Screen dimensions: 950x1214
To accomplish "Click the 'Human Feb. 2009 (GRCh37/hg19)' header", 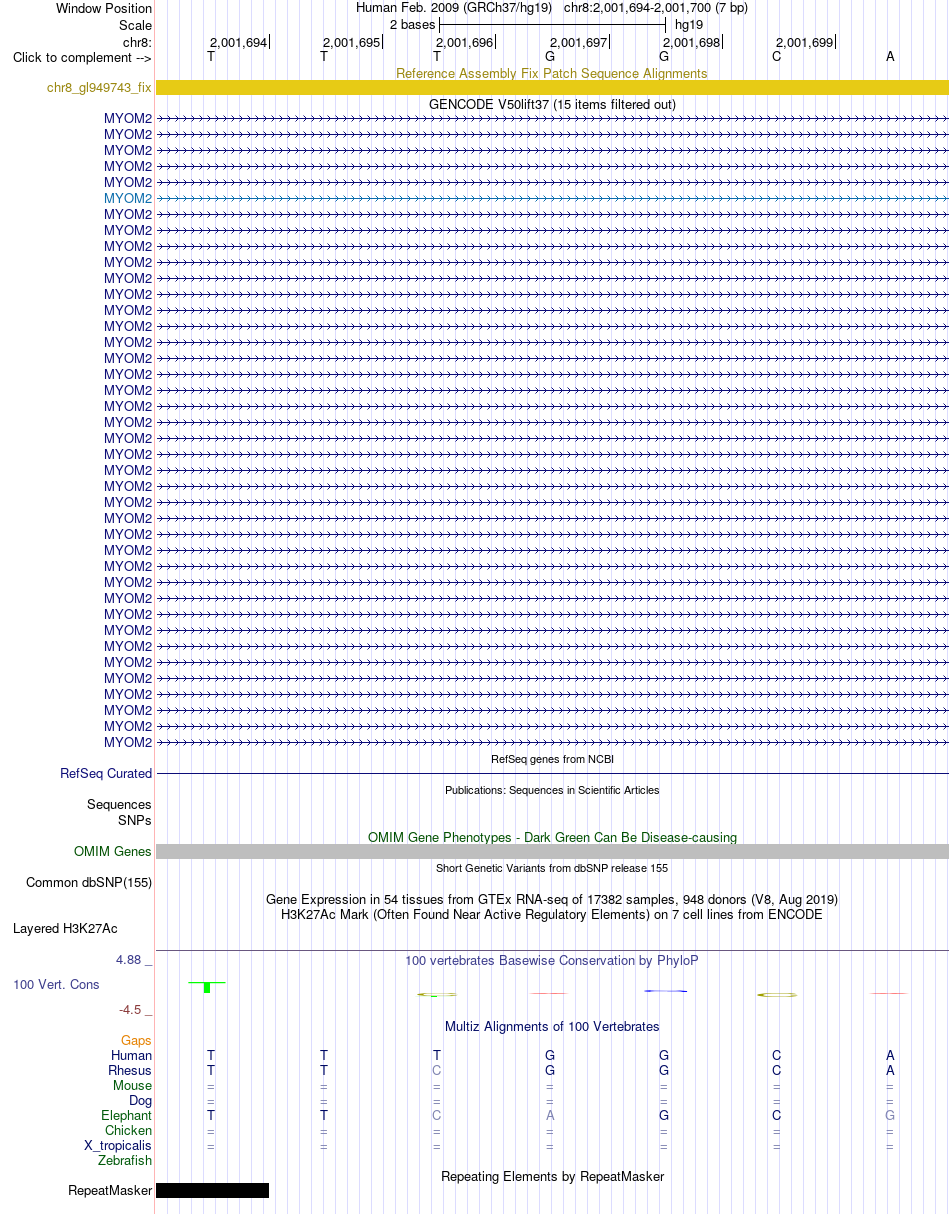I will (454, 8).
